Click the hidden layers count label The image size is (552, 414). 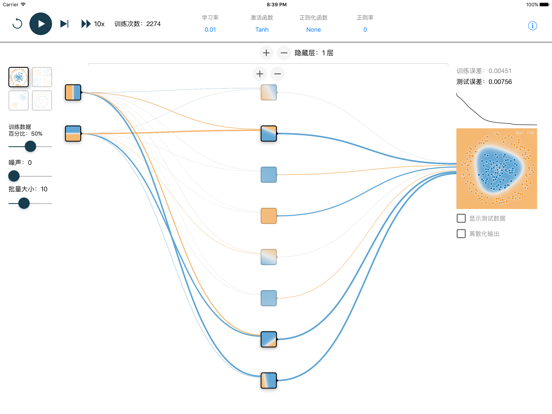[314, 53]
